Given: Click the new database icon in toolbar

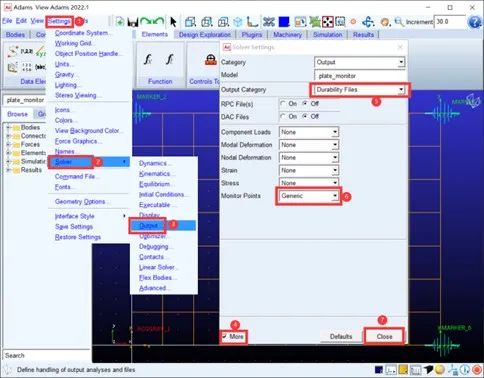Looking at the screenshot, I should pos(120,22).
